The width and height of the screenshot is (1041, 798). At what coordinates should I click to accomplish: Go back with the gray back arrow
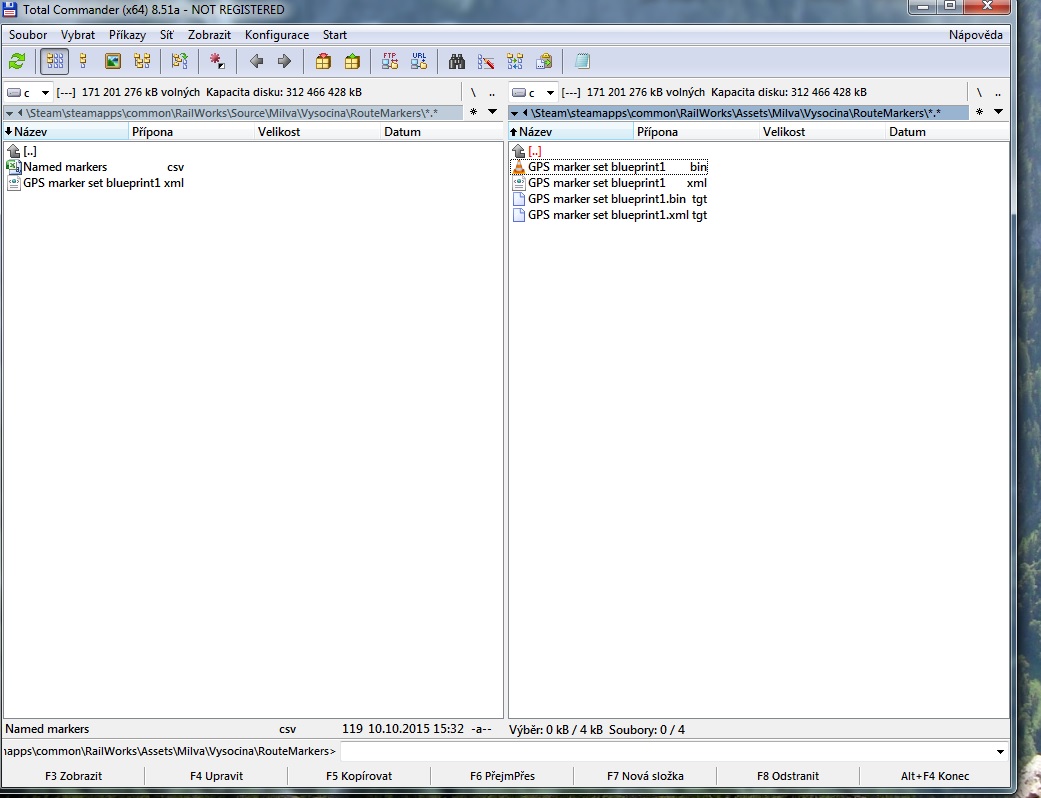click(x=256, y=62)
